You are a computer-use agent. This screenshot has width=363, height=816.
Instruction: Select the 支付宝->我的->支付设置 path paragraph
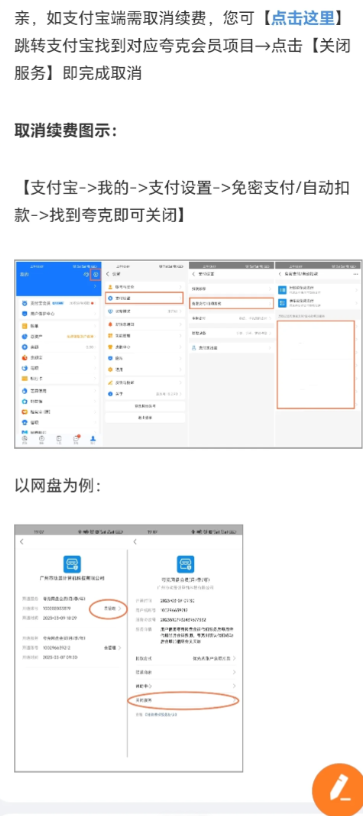pos(182,201)
